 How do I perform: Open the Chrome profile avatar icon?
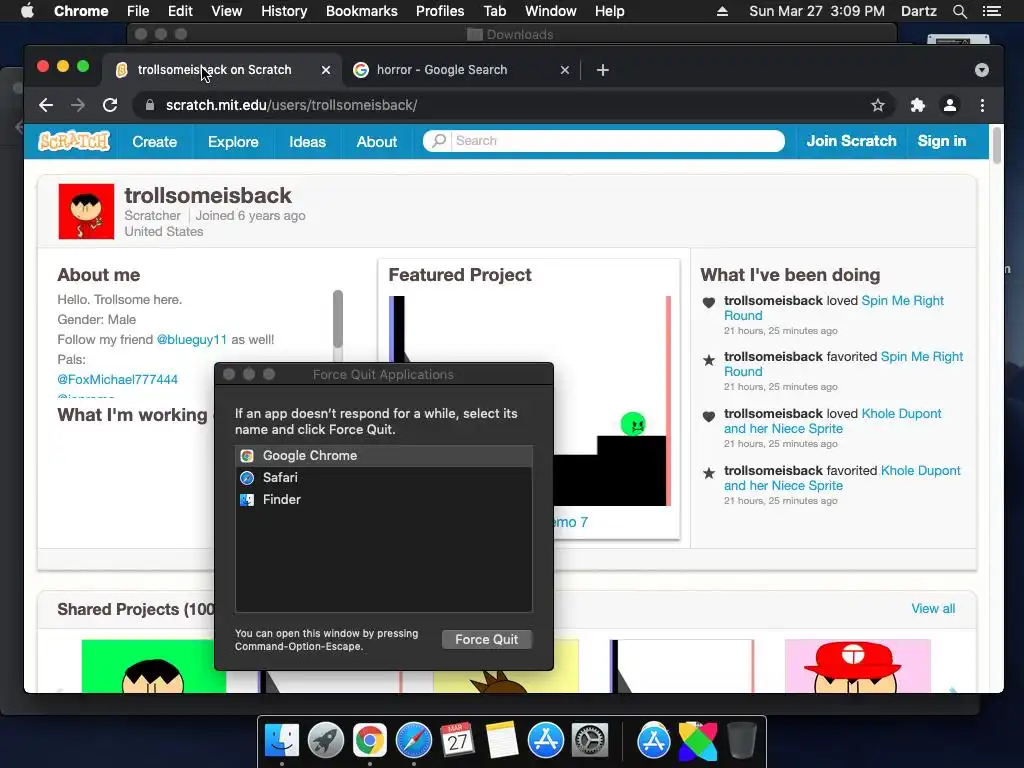950,105
